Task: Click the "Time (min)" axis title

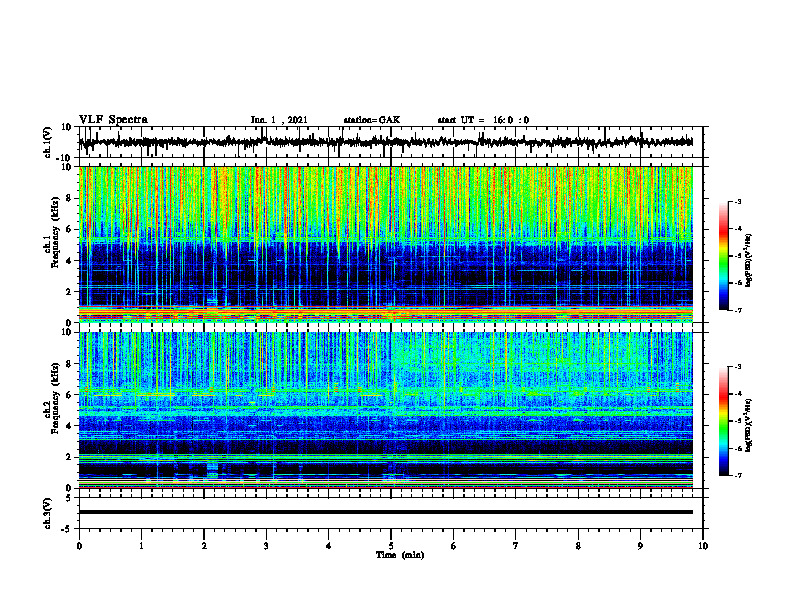Action: (400, 555)
